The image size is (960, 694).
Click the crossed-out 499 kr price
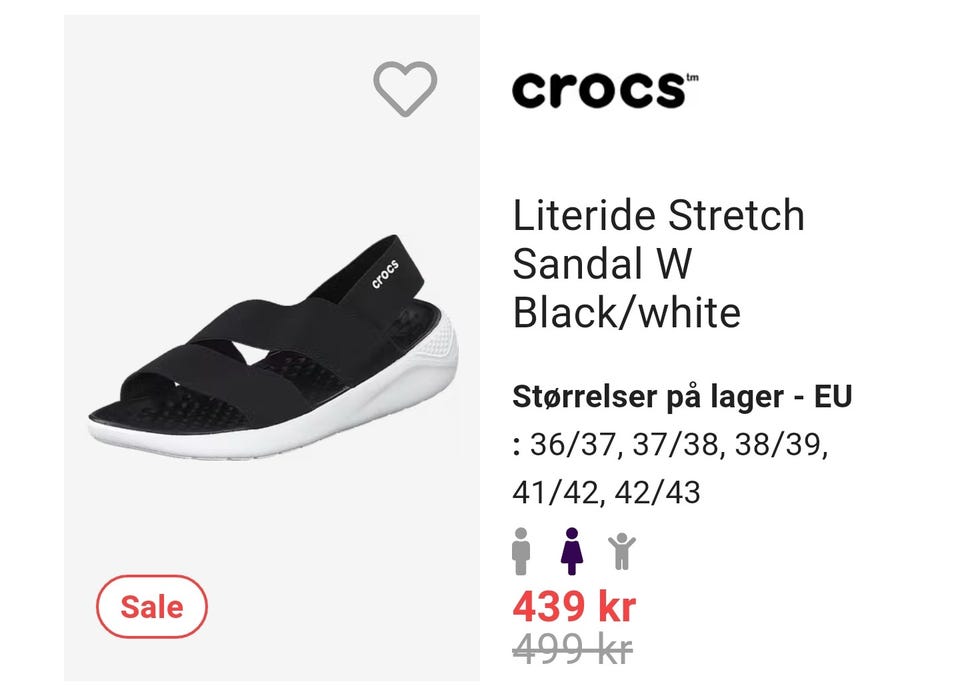coord(572,648)
